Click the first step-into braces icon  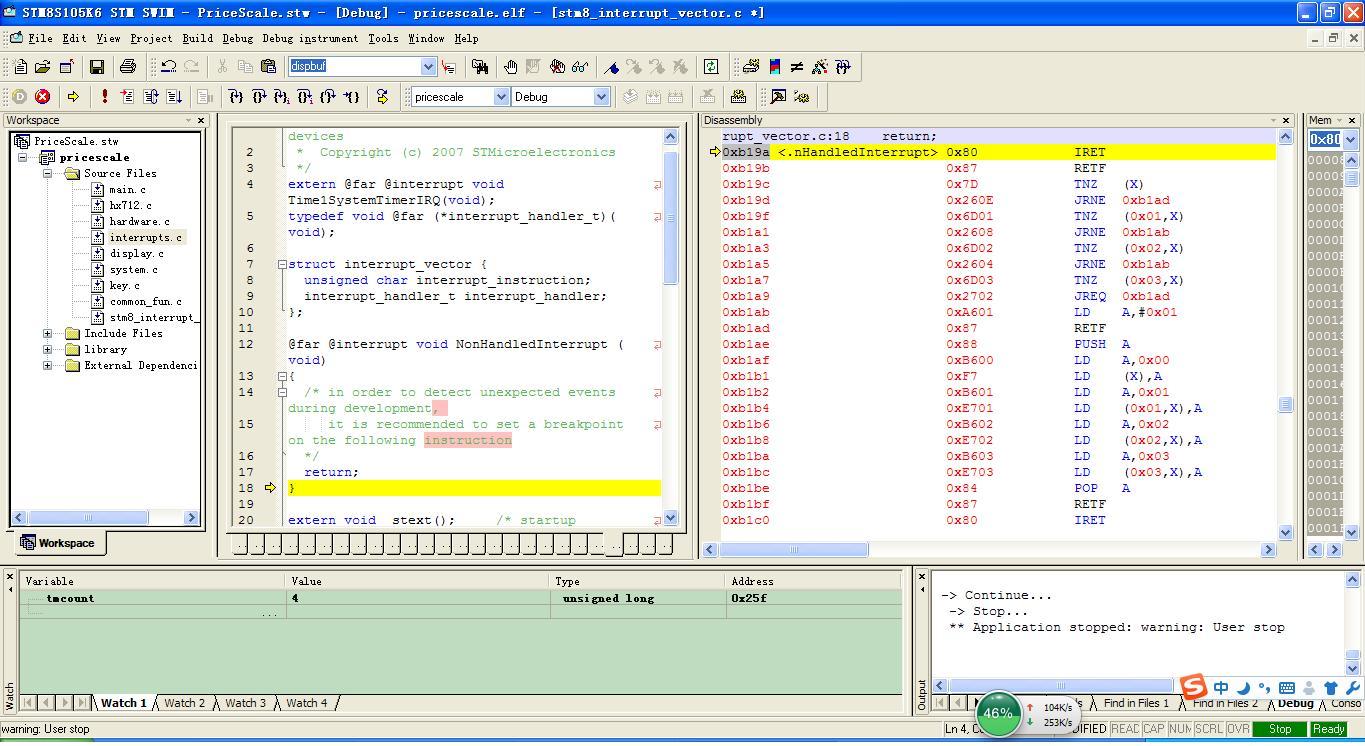tap(236, 97)
